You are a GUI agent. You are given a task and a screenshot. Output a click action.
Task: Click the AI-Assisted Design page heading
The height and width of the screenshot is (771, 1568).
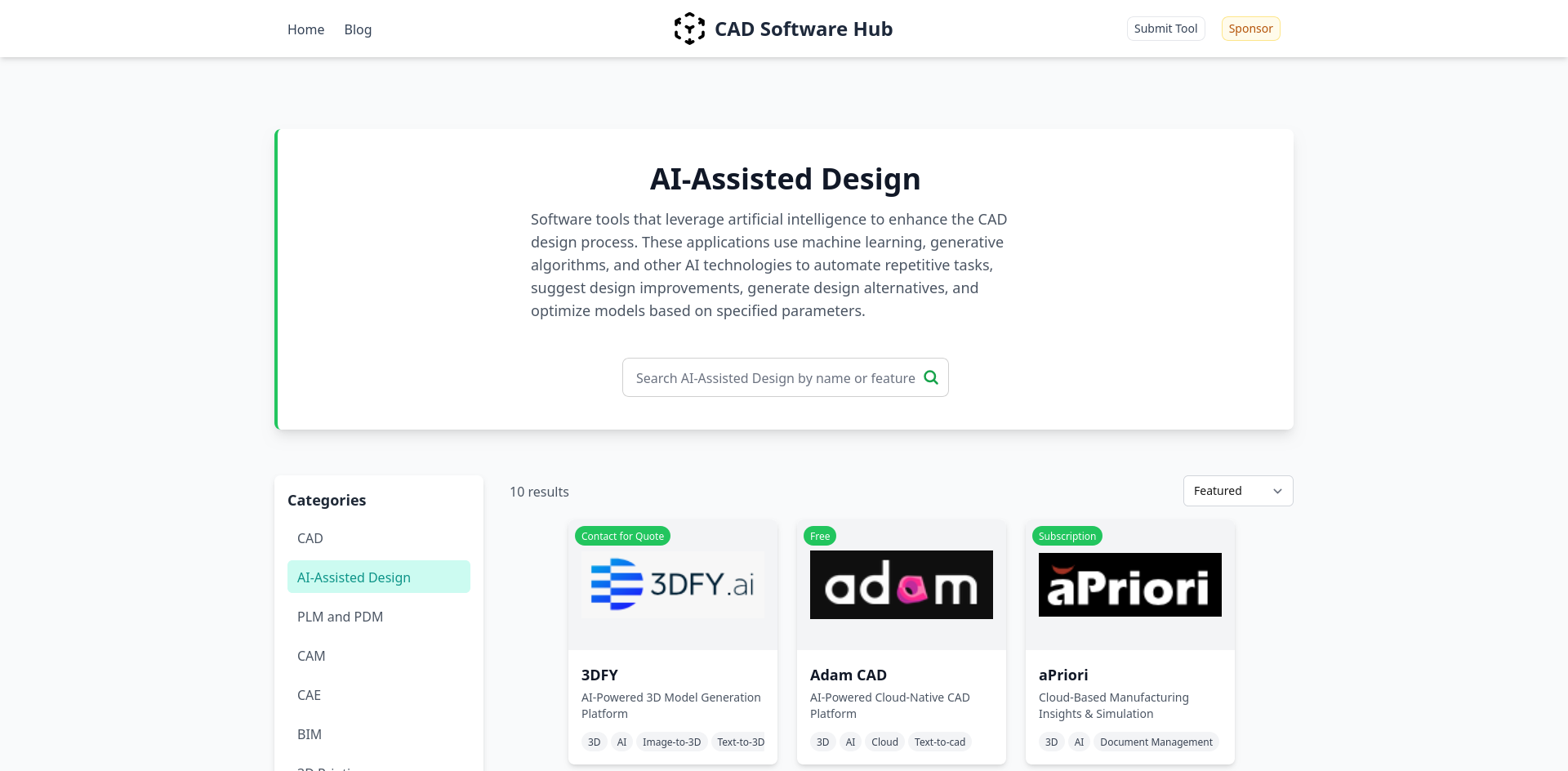785,179
